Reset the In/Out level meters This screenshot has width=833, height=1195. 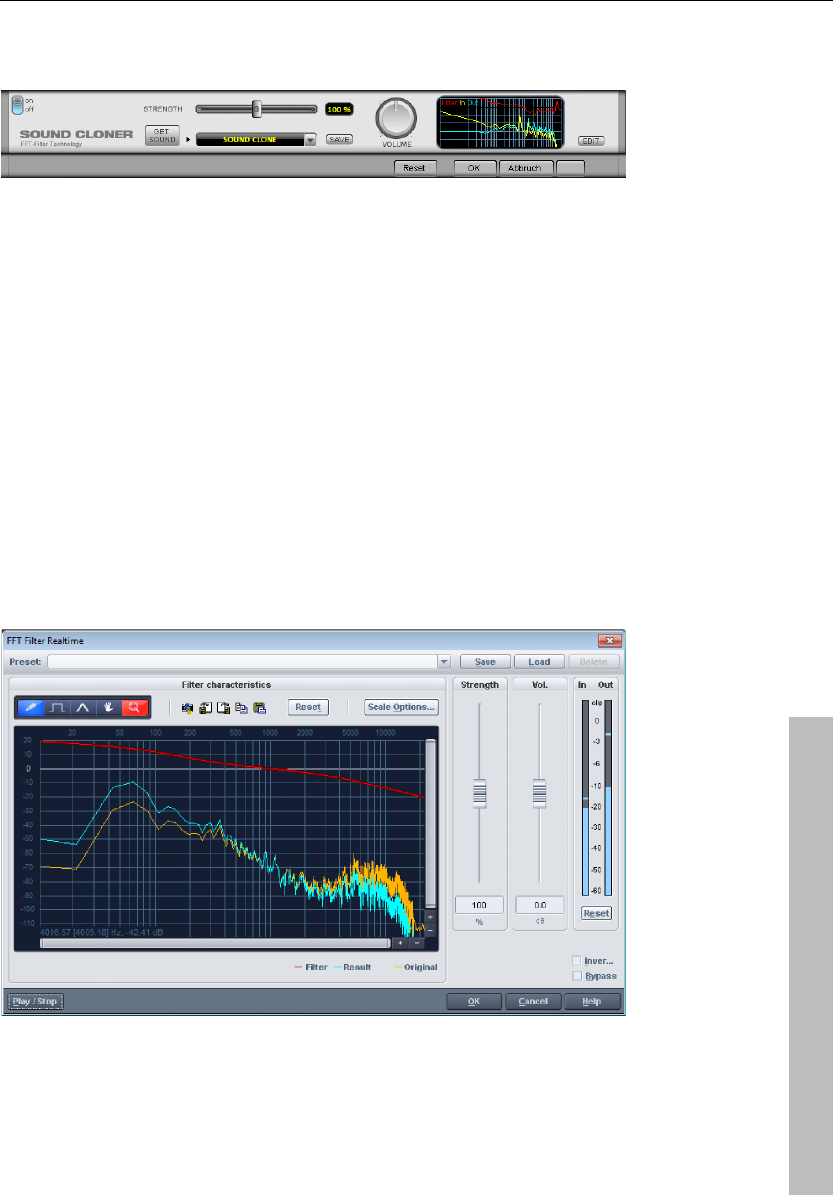click(596, 913)
